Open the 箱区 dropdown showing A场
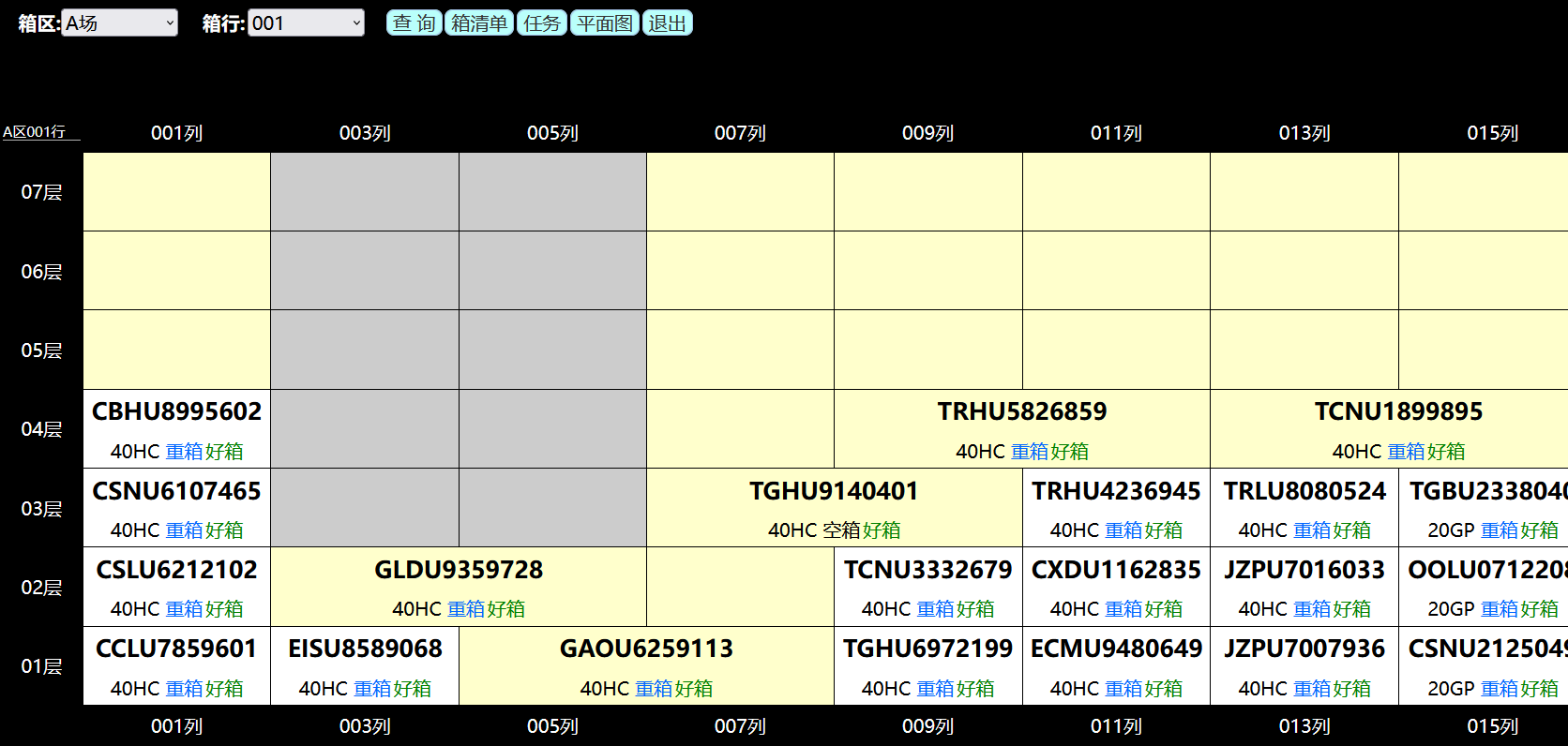 120,23
